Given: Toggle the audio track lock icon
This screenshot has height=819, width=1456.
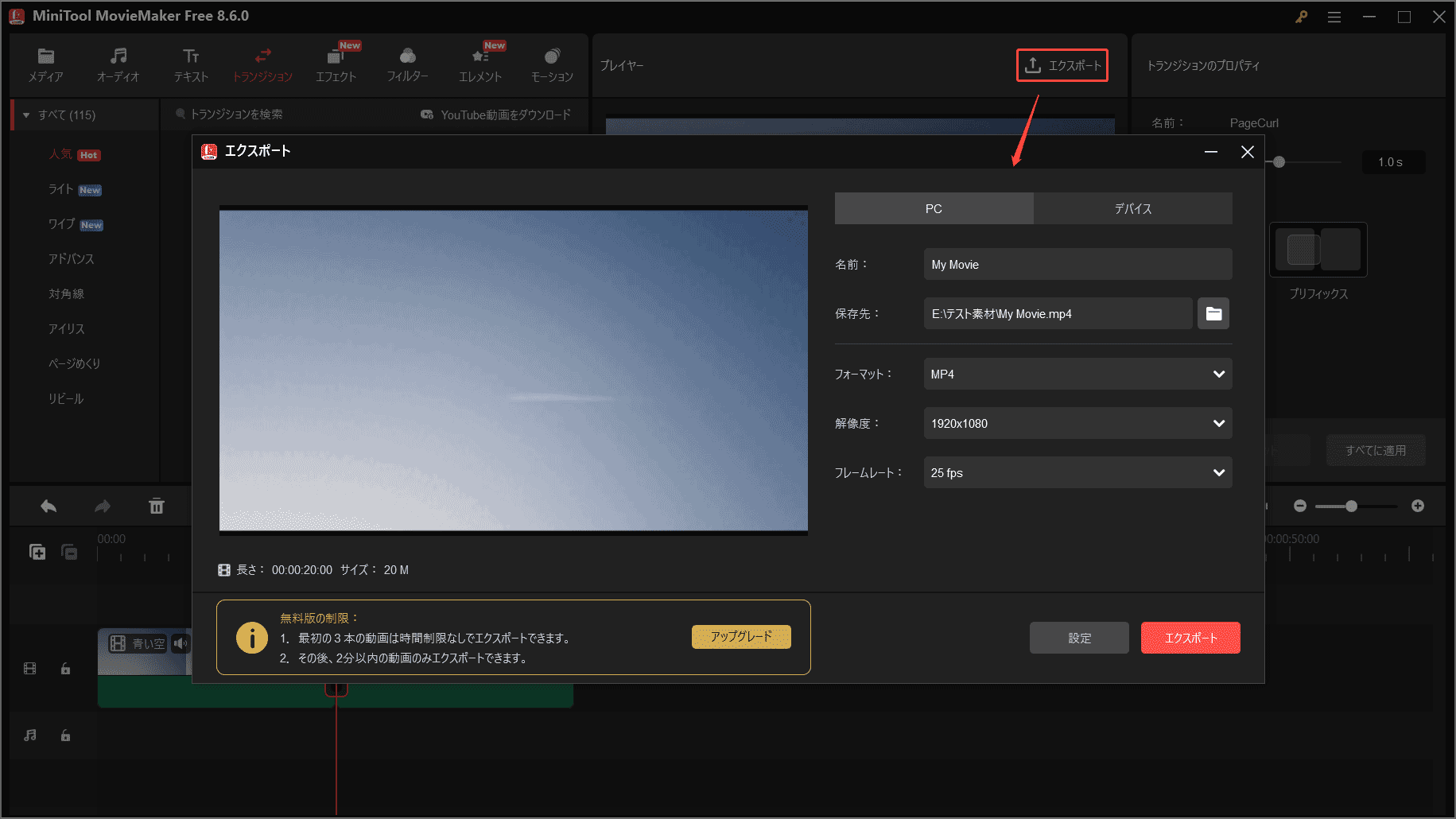Looking at the screenshot, I should point(65,736).
